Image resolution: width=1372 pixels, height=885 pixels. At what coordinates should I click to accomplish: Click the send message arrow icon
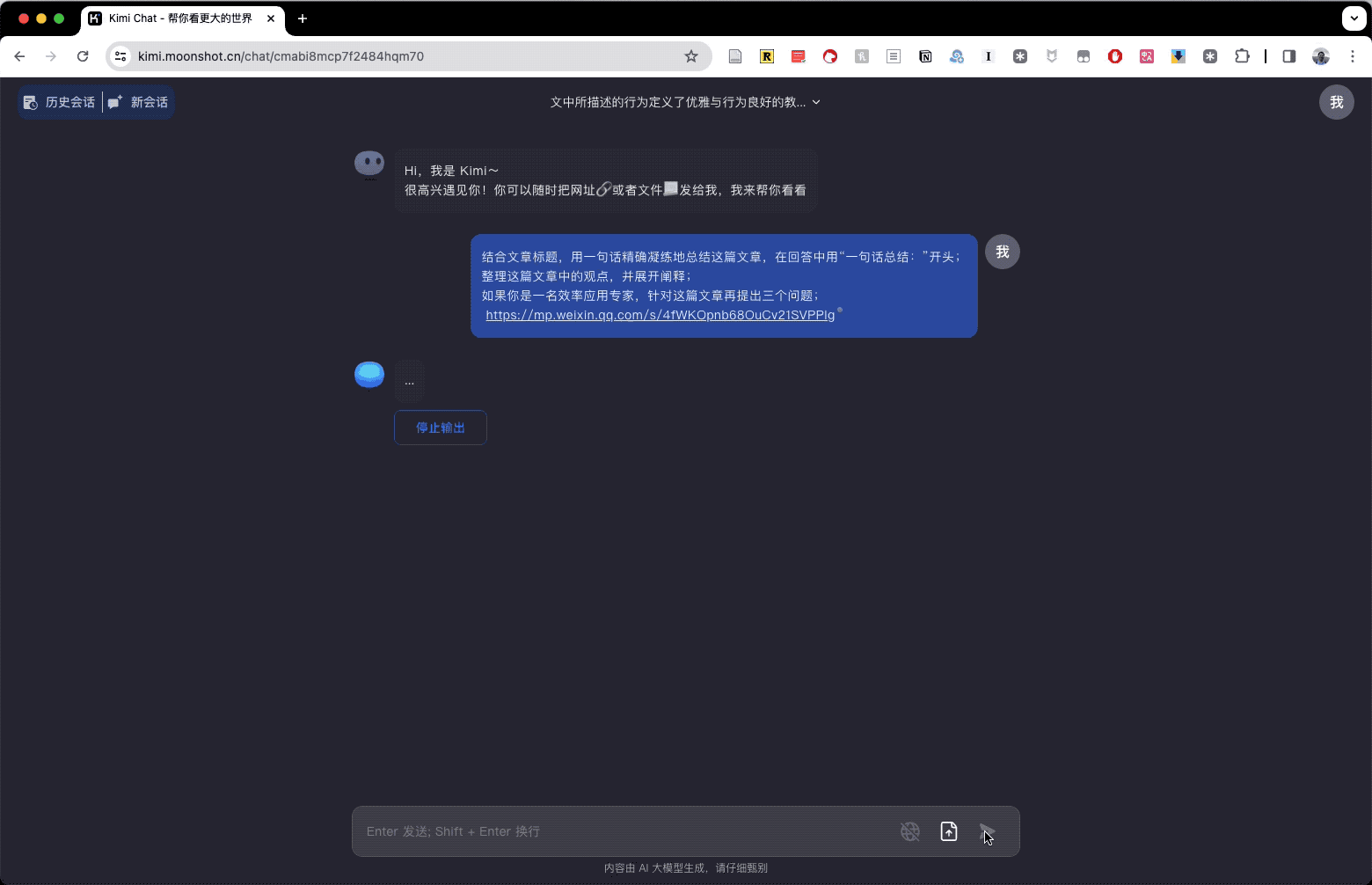pos(987,831)
